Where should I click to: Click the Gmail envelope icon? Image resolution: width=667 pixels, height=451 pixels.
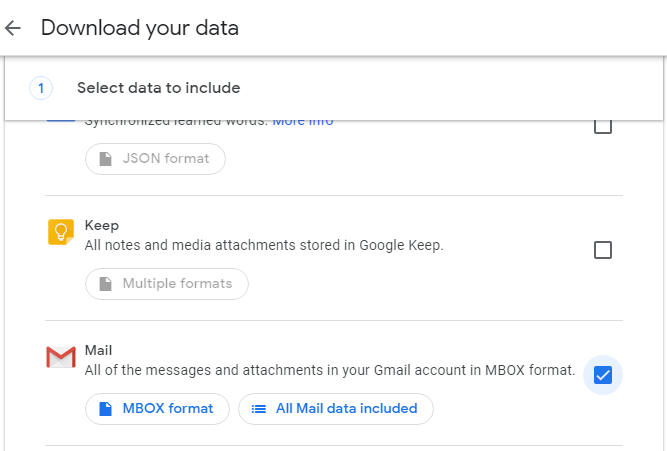point(61,357)
